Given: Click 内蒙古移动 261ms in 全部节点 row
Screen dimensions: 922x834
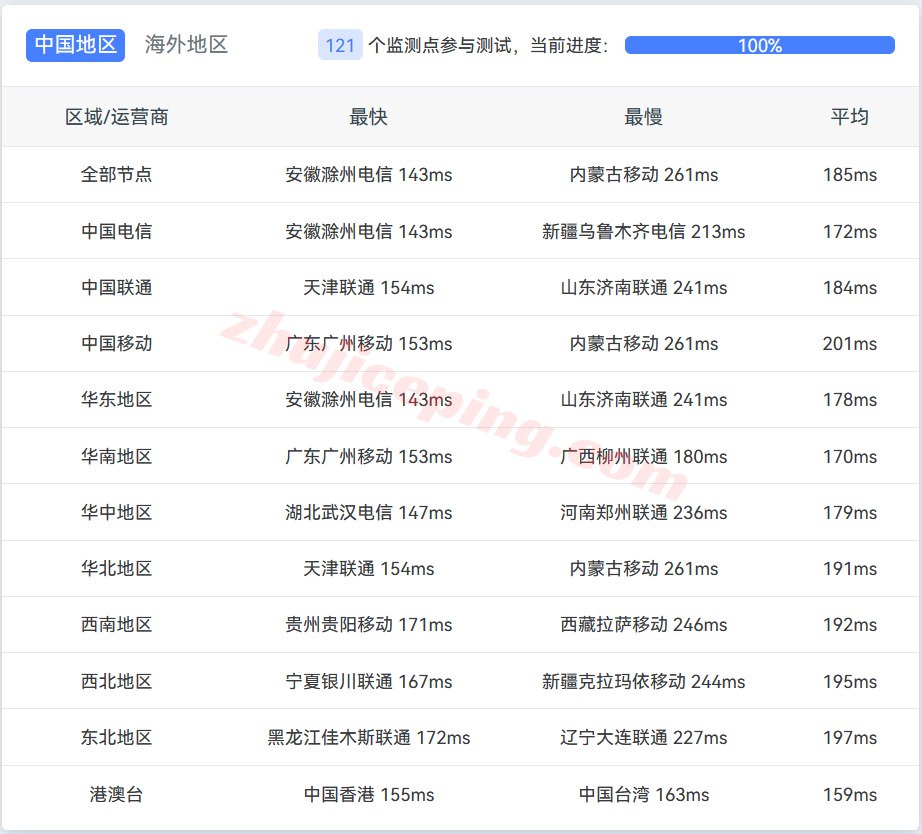Looking at the screenshot, I should point(643,175).
